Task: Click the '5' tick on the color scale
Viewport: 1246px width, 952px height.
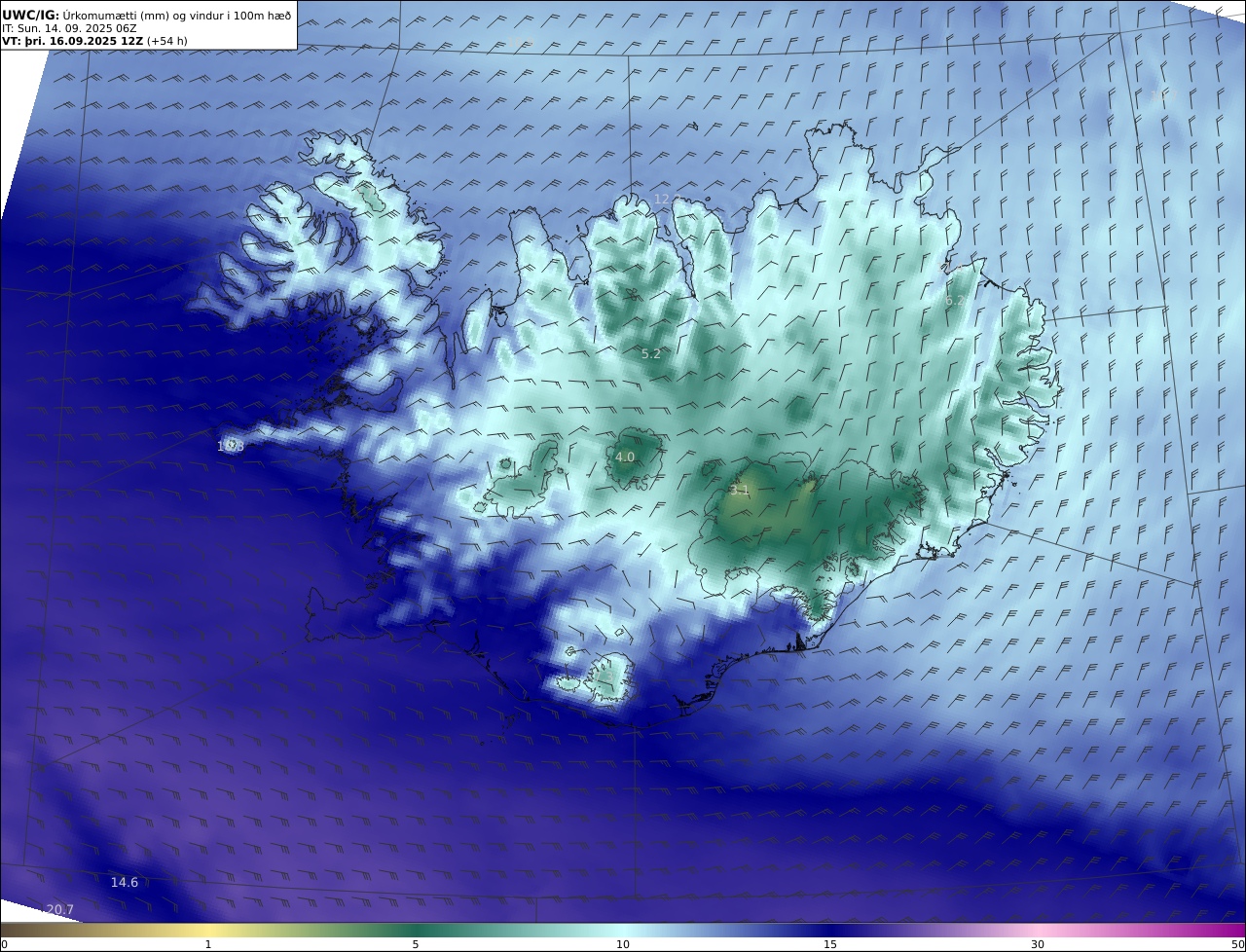Action: click(416, 944)
